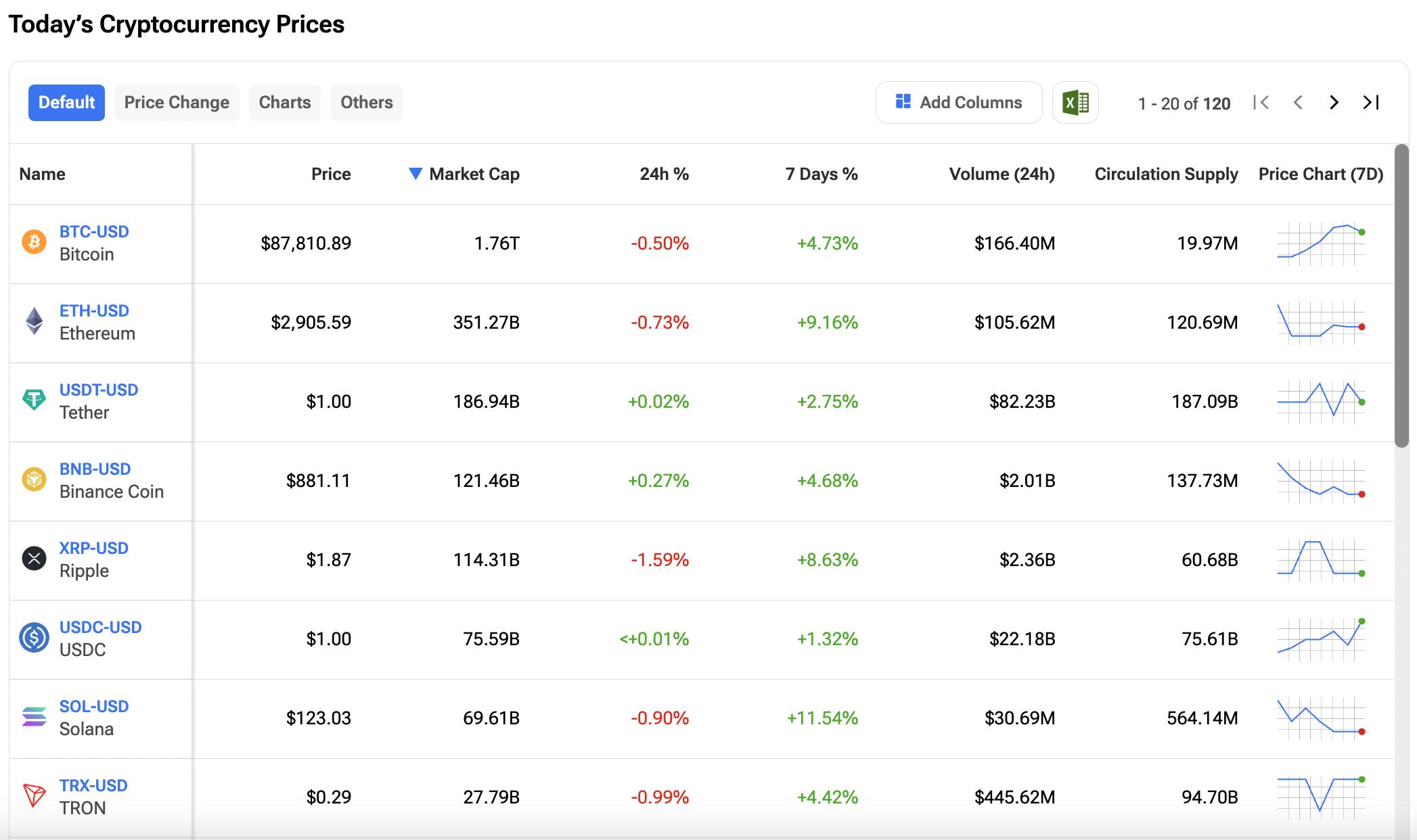Image resolution: width=1417 pixels, height=840 pixels.
Task: Click Bitcoin's 7-day price chart sparkline
Action: click(1320, 243)
